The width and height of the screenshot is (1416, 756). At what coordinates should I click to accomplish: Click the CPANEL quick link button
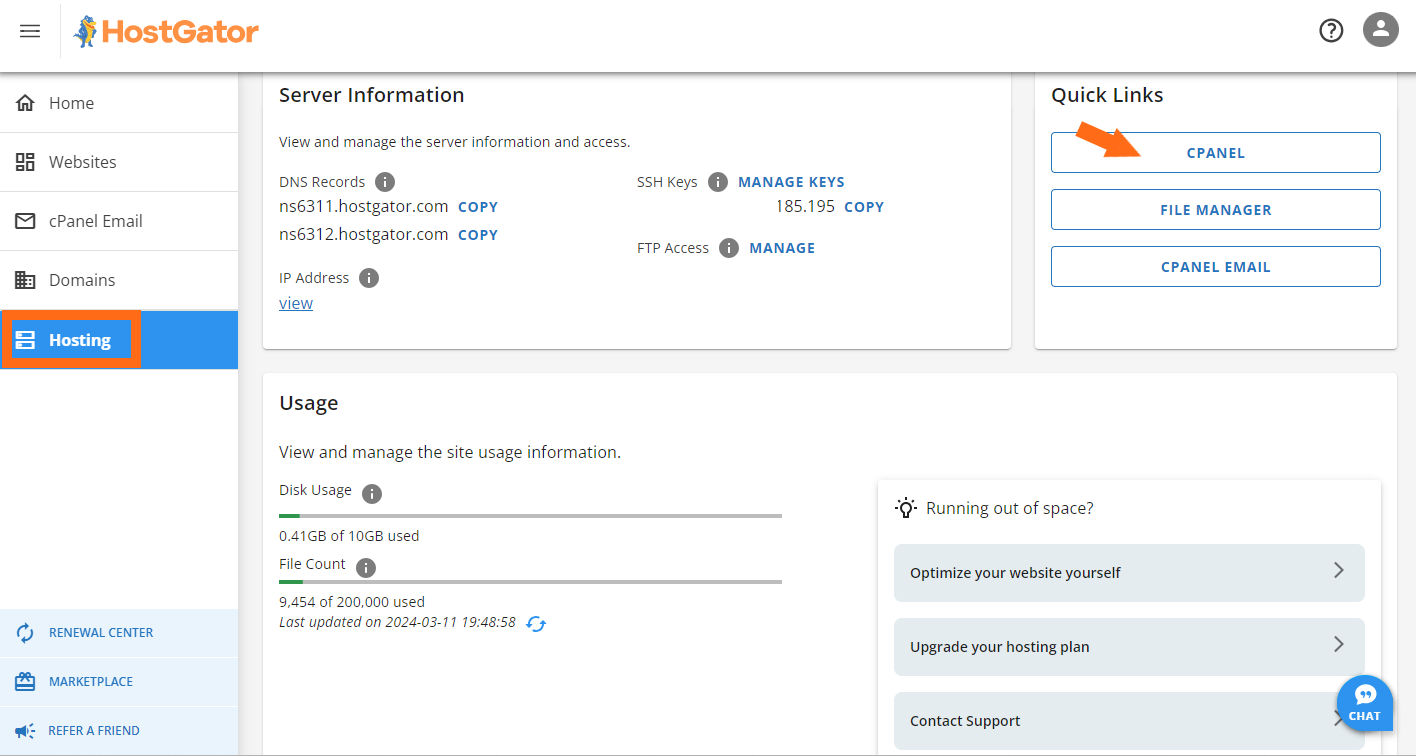click(1215, 152)
